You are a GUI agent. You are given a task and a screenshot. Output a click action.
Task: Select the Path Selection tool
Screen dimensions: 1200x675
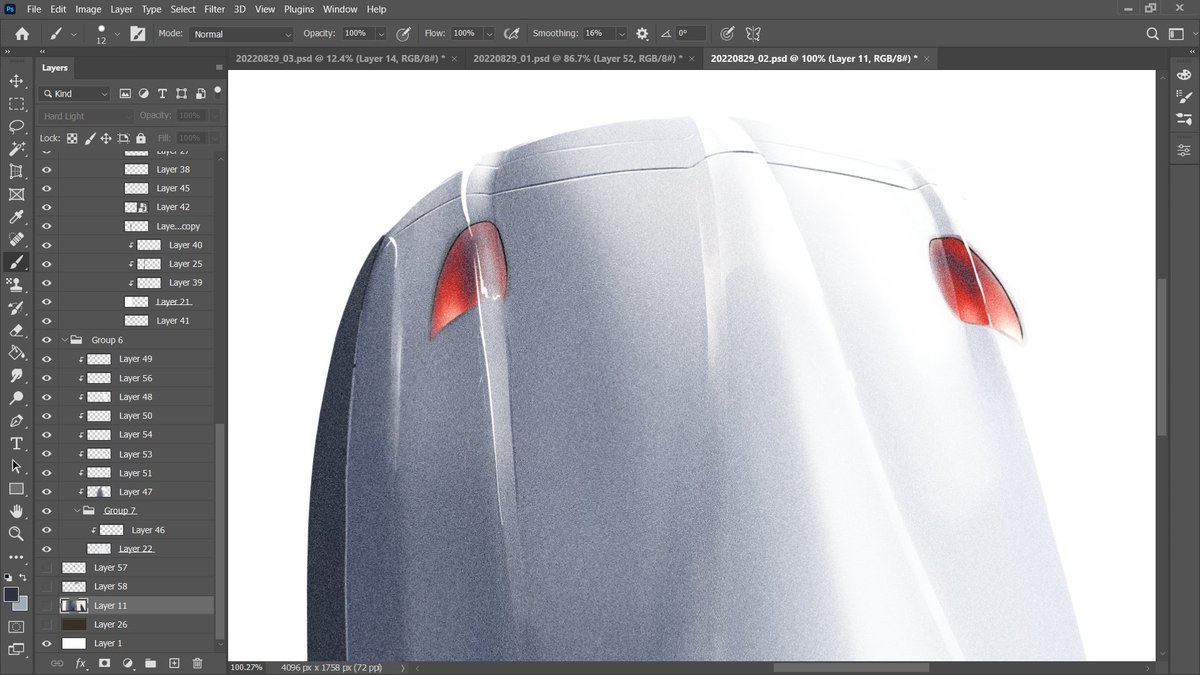pos(16,466)
